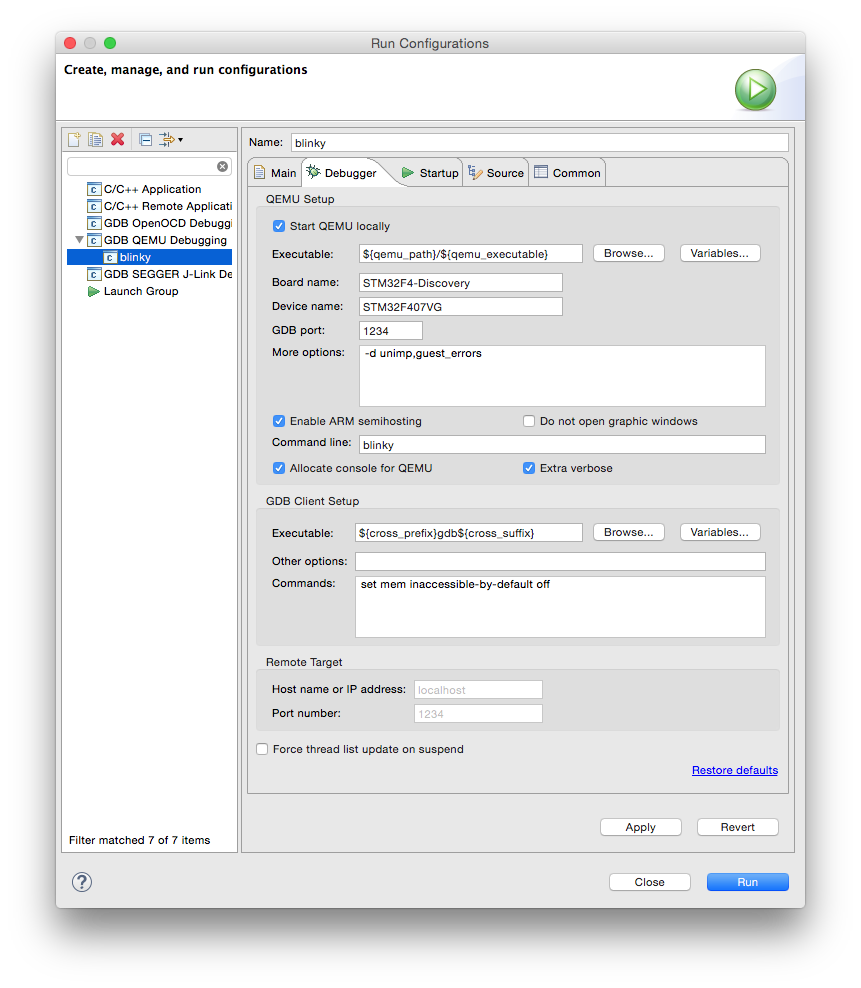
Task: Duplicate the selected launch configuration
Action: [95, 139]
